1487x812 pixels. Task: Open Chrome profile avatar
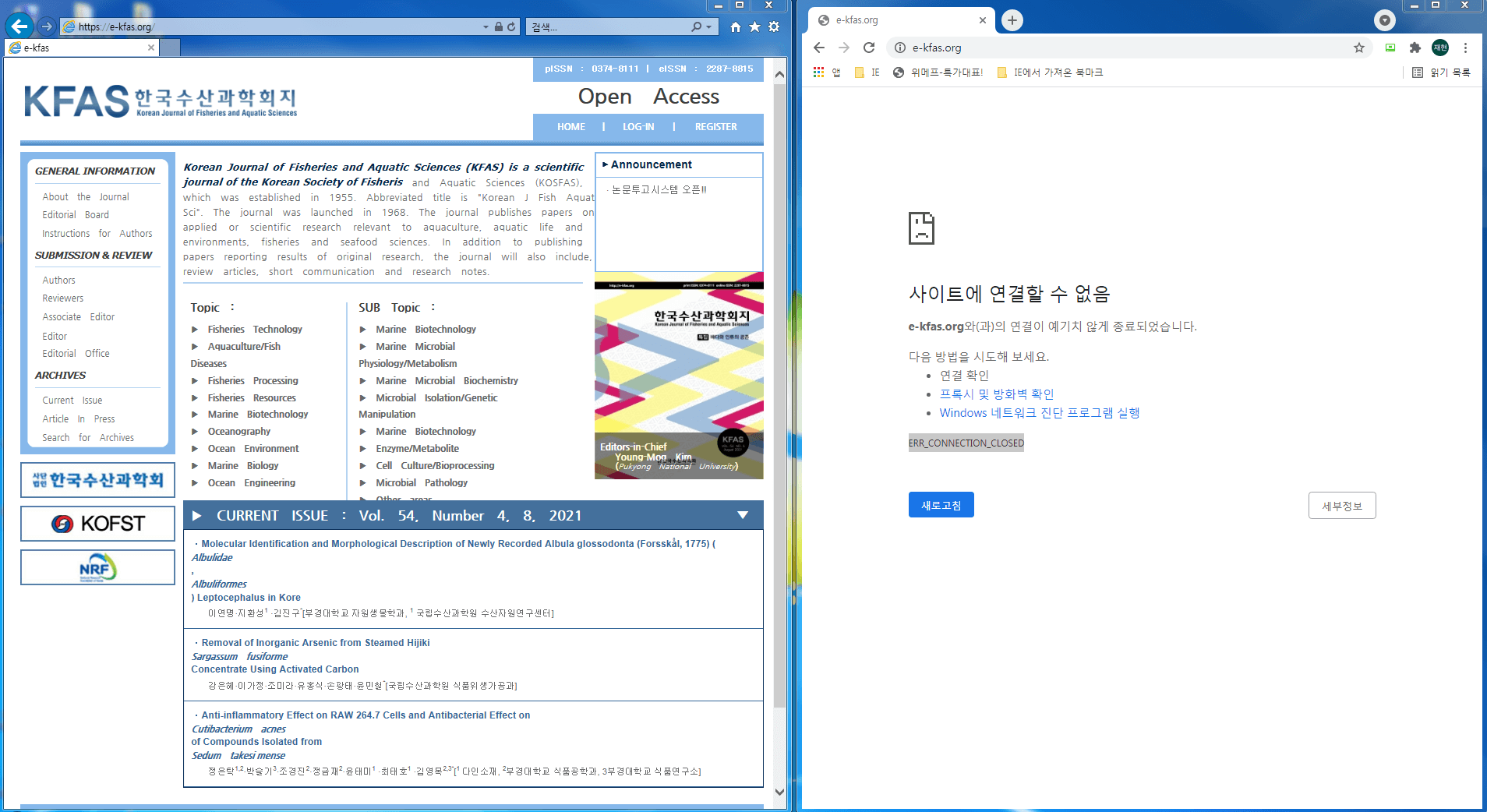pos(1440,48)
